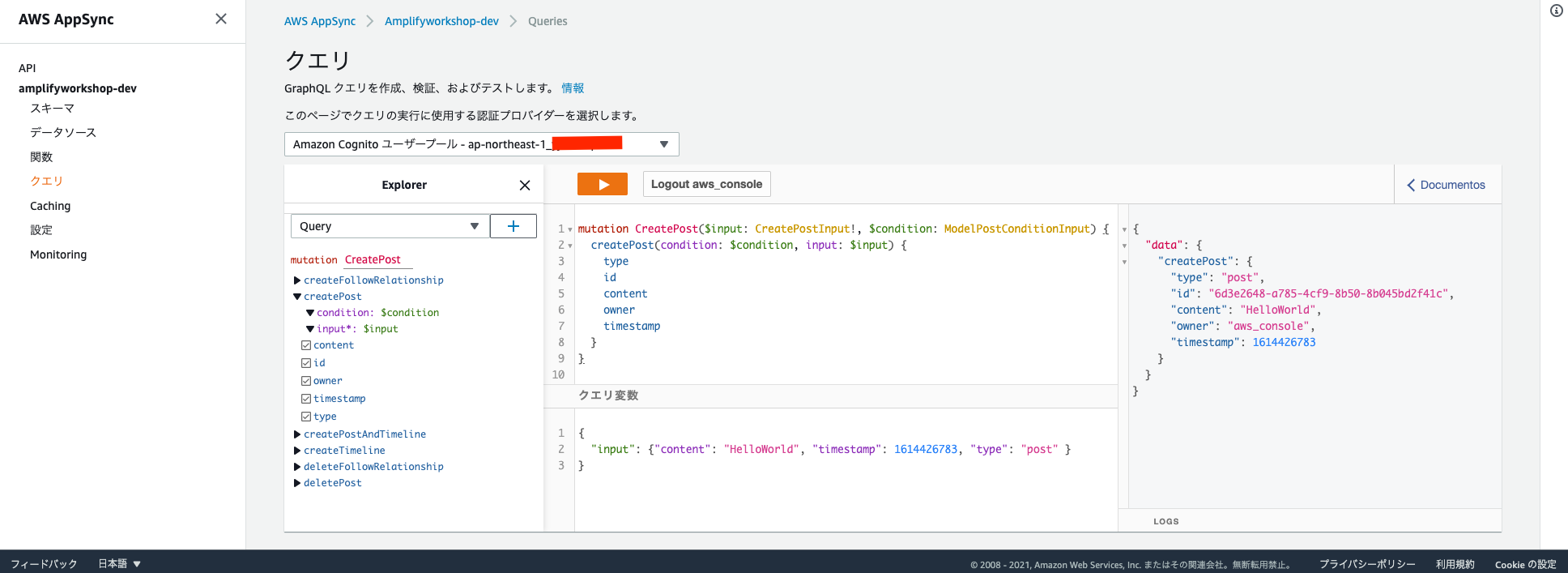
Task: Uncheck the owner field checkbox
Action: click(x=306, y=381)
